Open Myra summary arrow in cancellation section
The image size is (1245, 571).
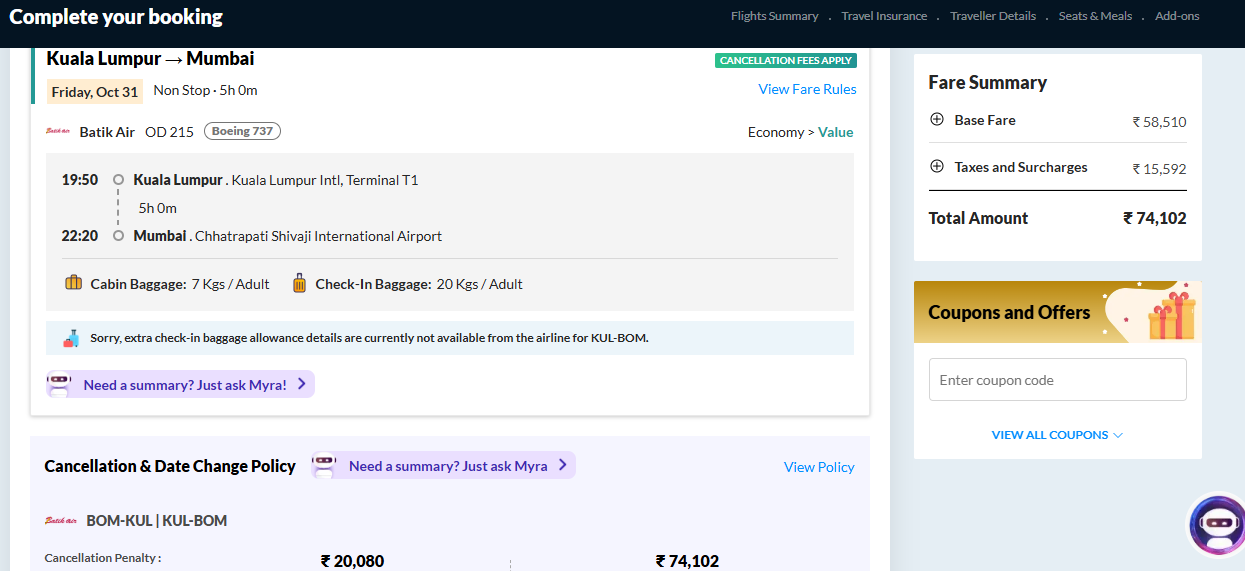click(563, 465)
